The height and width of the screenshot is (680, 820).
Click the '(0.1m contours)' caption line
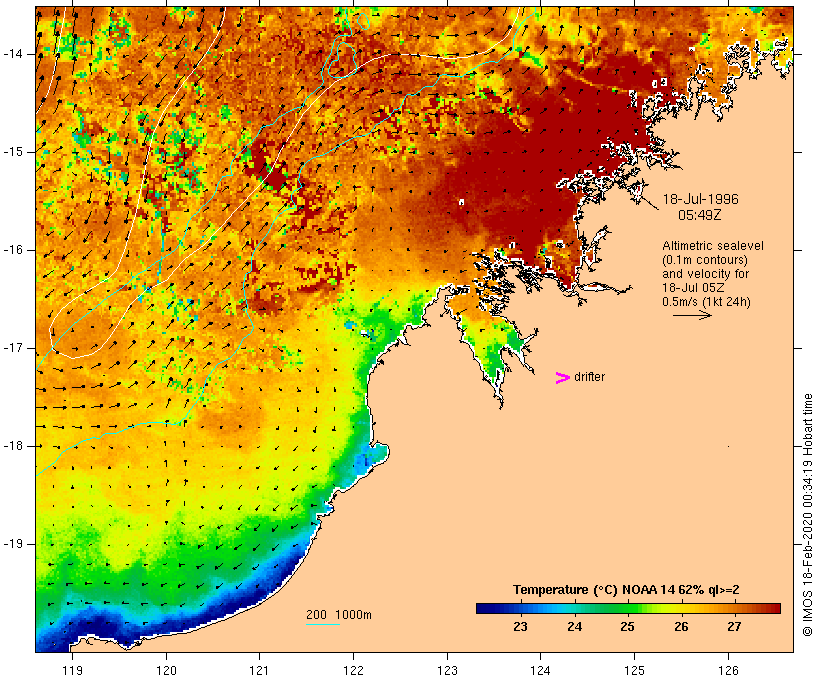coord(704,260)
